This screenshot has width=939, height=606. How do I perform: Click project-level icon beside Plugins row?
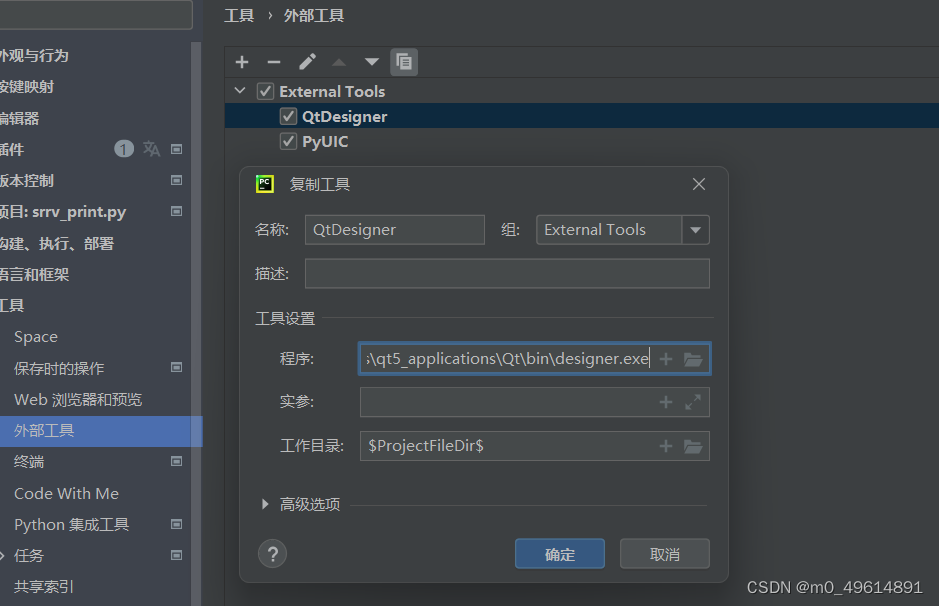(177, 149)
